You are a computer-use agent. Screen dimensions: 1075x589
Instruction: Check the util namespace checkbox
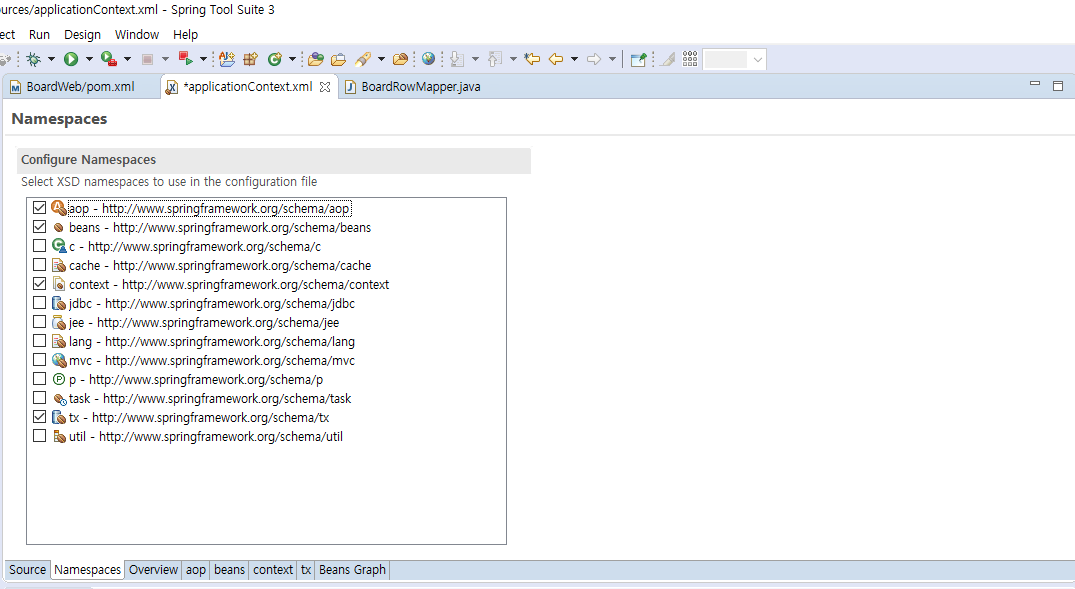[x=40, y=435]
